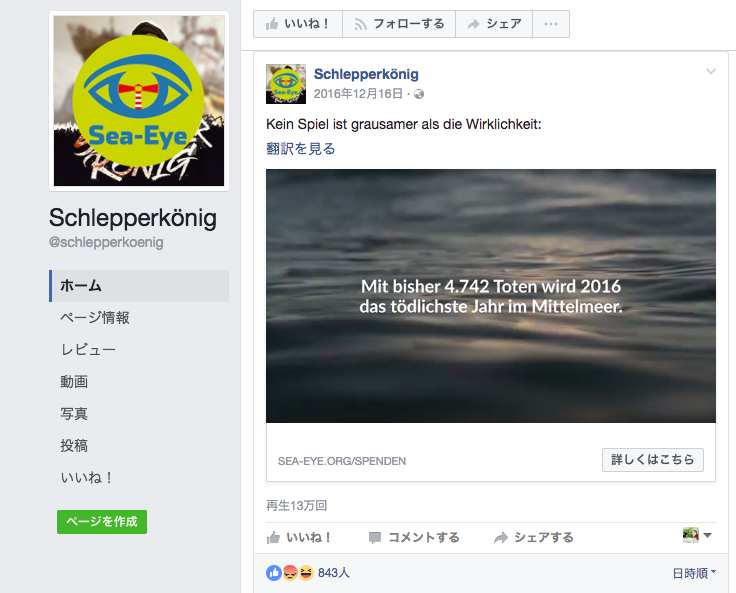Play the Mittelmeer ocean video thumbnail
736x593 pixels.
491,296
